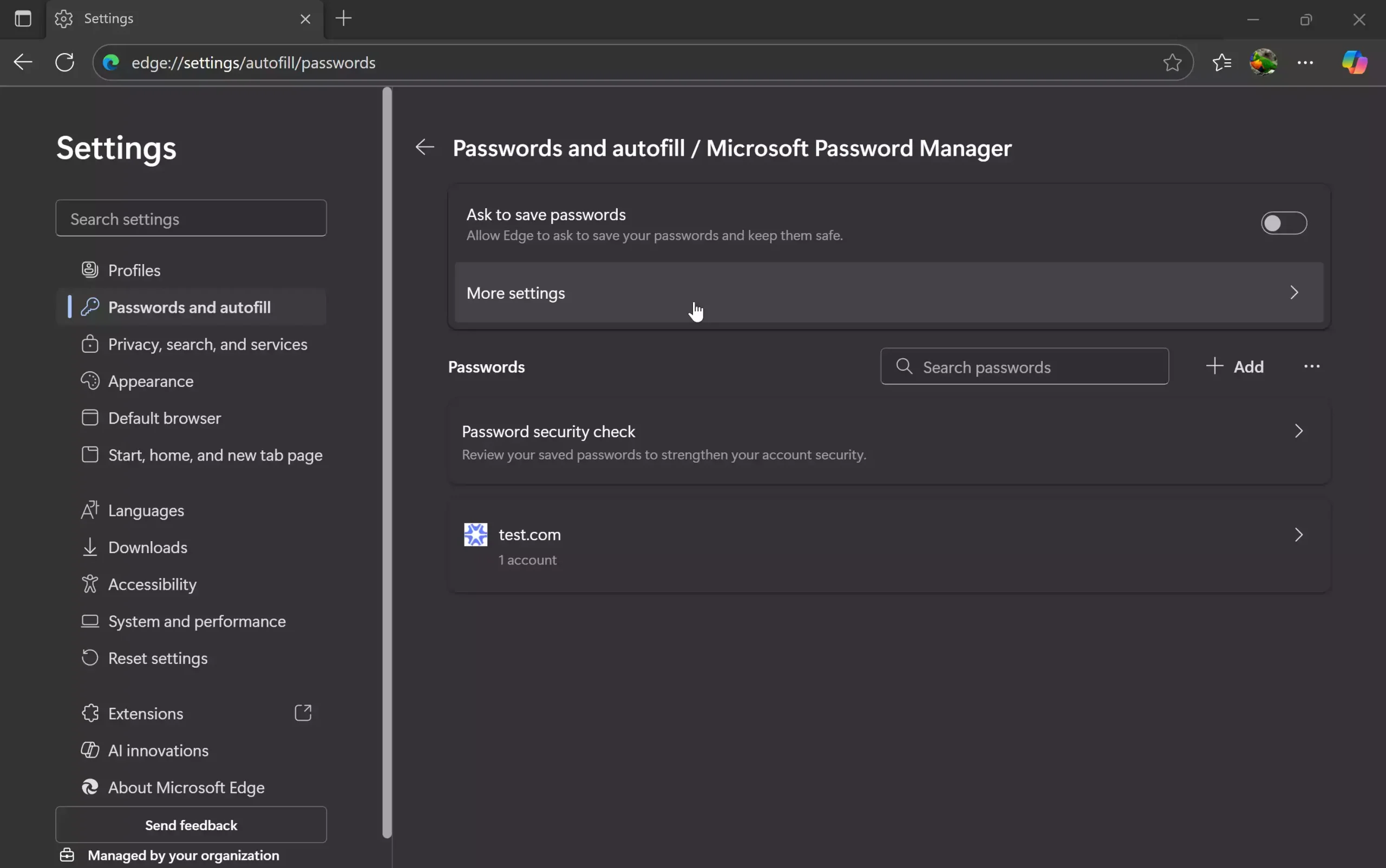
Task: Click the Downloads sidebar icon
Action: [x=91, y=547]
